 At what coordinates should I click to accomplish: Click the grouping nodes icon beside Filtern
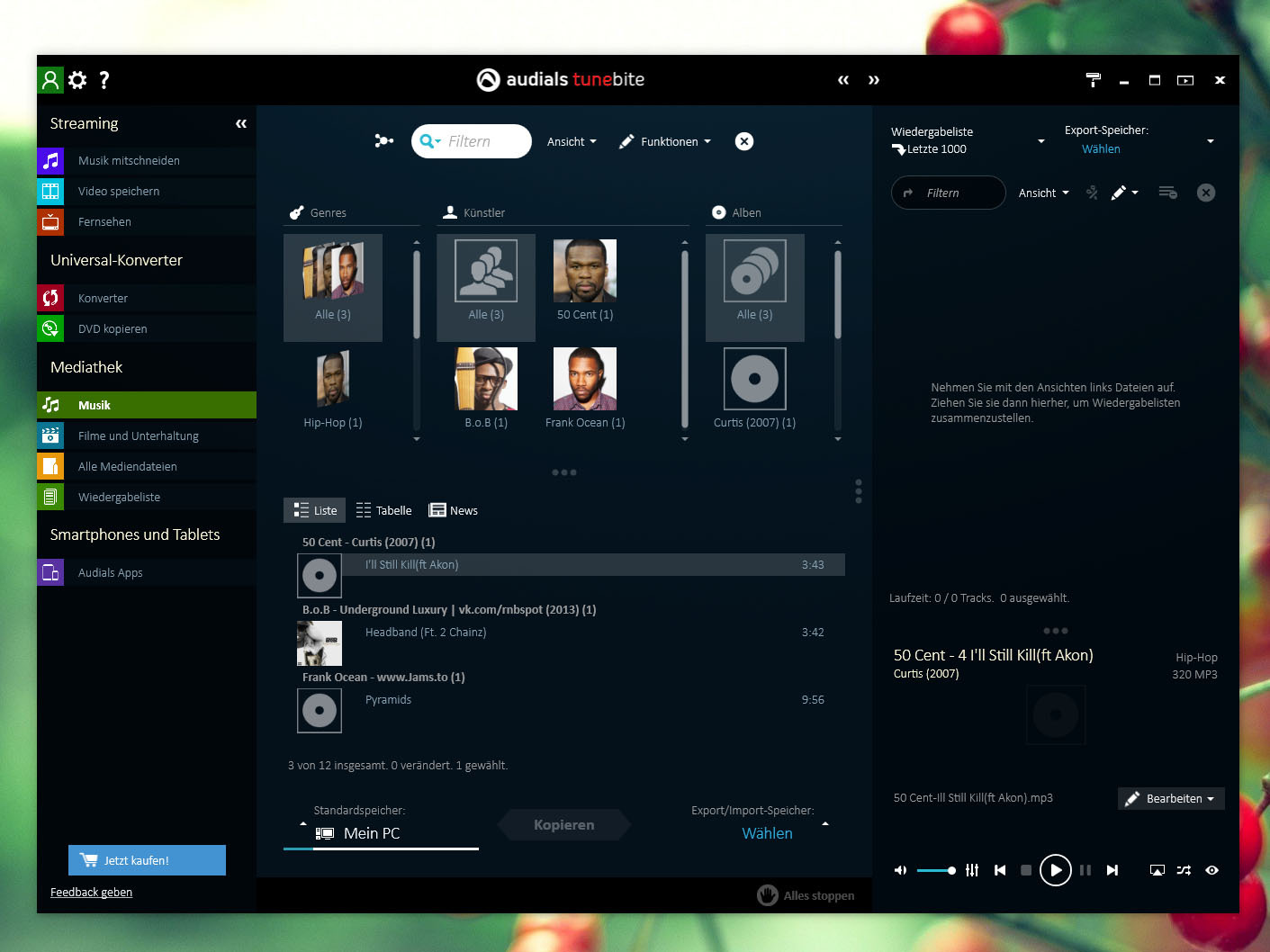(384, 141)
